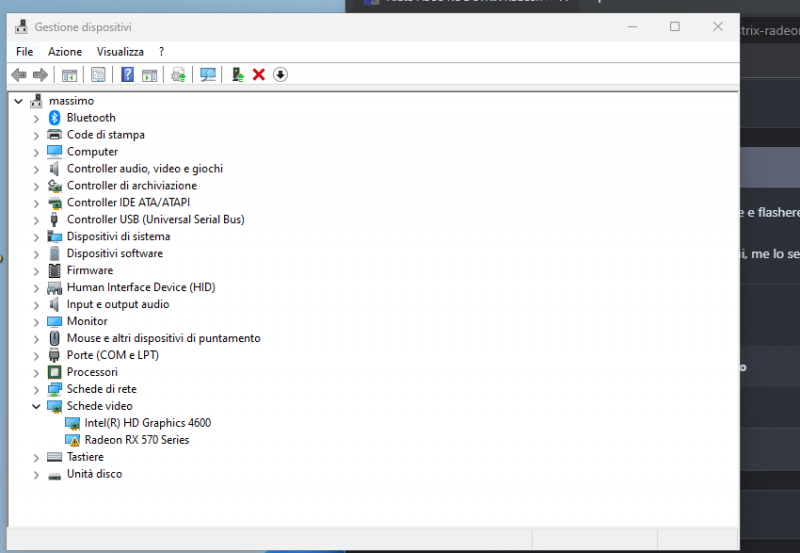Collapse the massimo root node
Screen dimensions: 800x553
pyautogui.click(x=18, y=101)
